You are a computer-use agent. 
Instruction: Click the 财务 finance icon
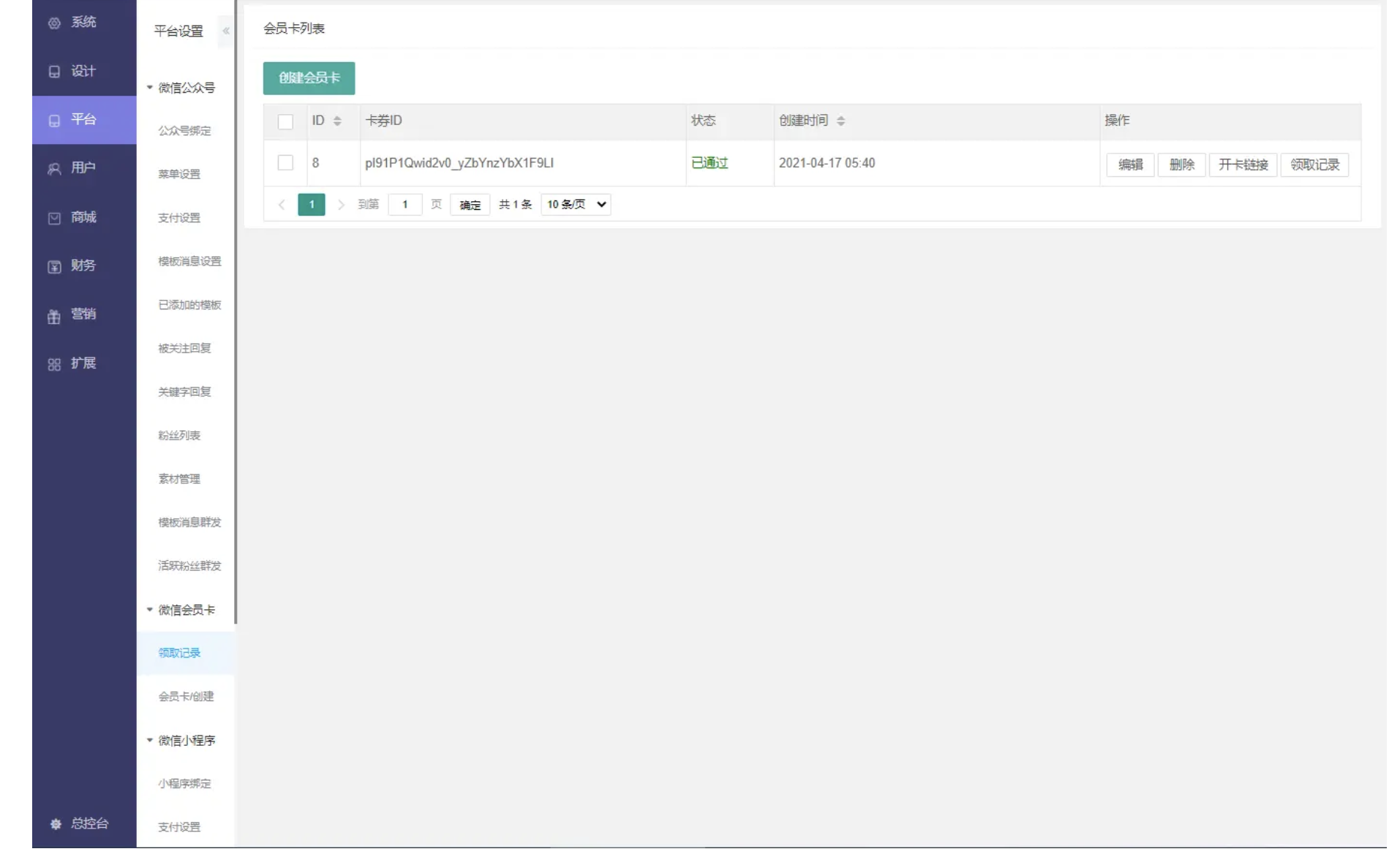54,267
